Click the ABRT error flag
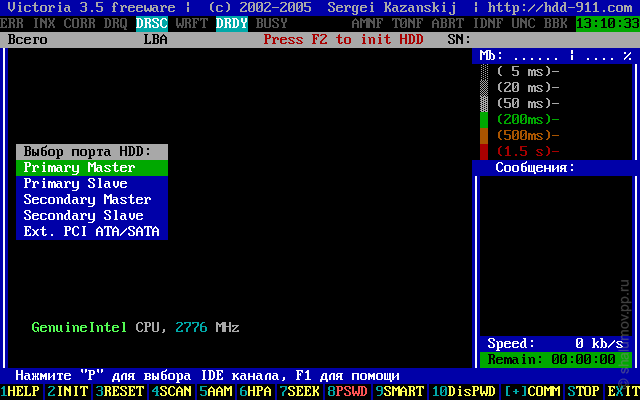The image size is (640, 400). click(x=448, y=24)
